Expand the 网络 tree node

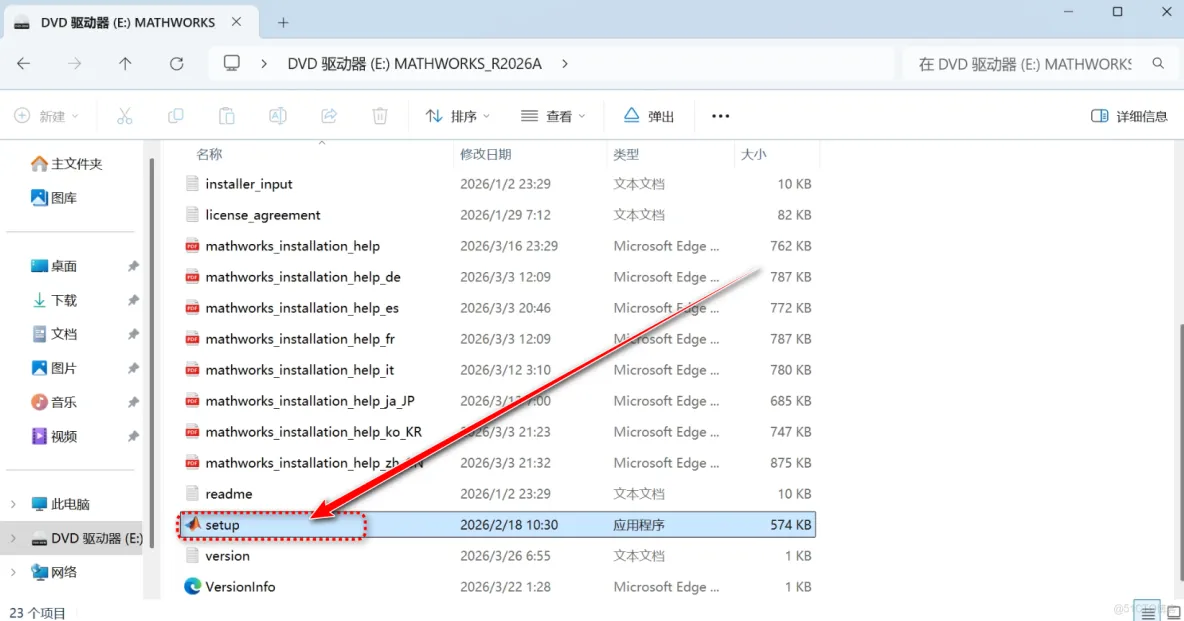[x=13, y=572]
